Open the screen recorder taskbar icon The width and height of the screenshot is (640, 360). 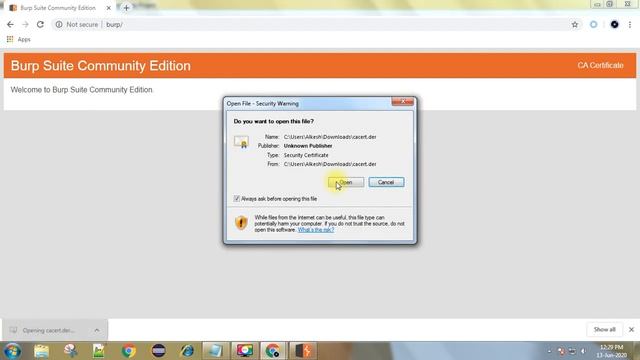click(244, 351)
